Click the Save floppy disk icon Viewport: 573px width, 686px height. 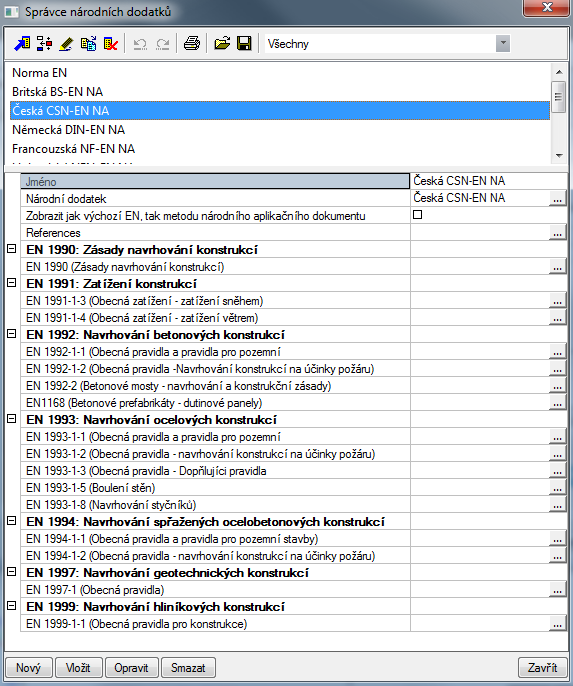(x=244, y=44)
